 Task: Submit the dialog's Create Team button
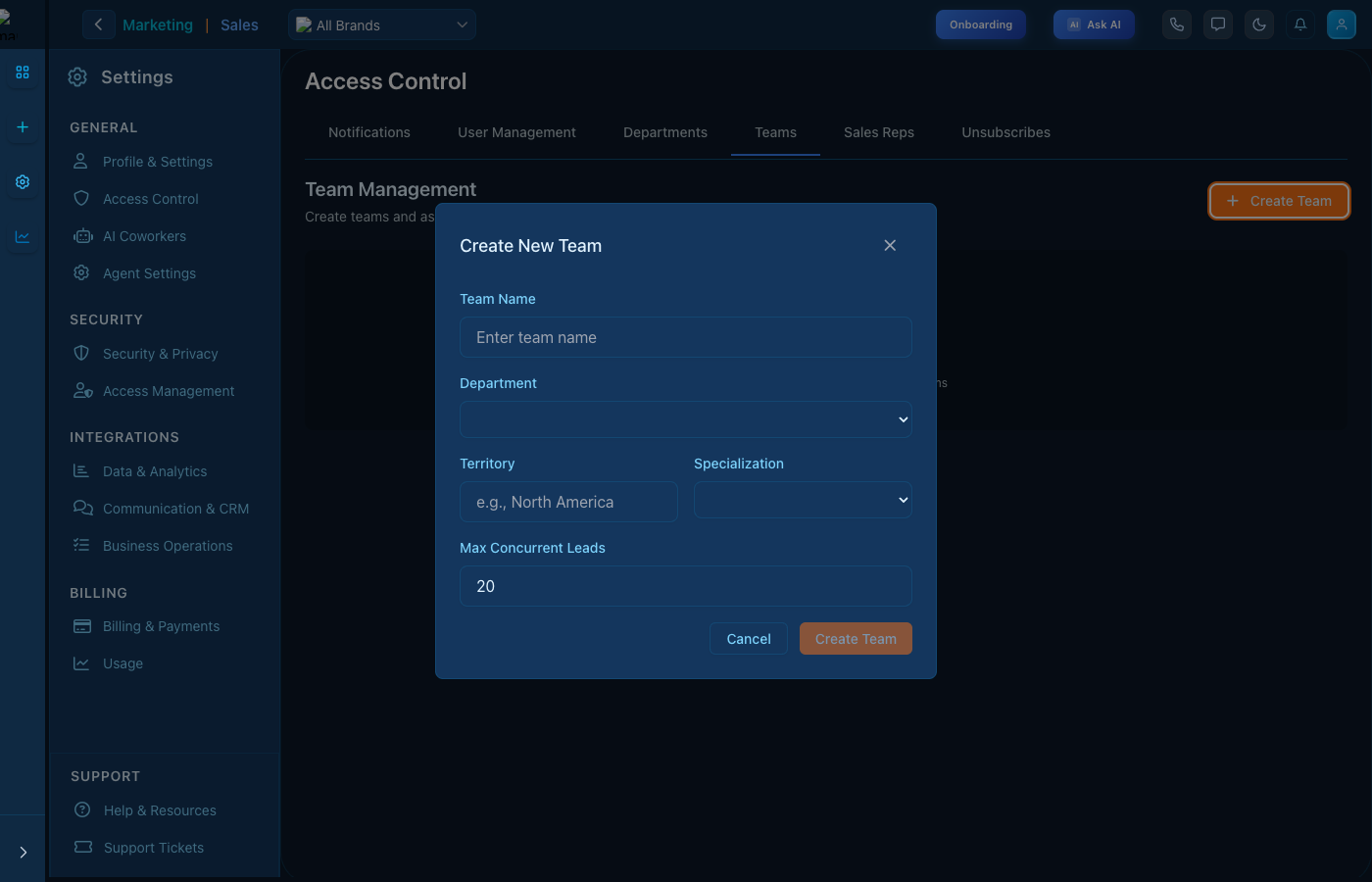pos(856,639)
